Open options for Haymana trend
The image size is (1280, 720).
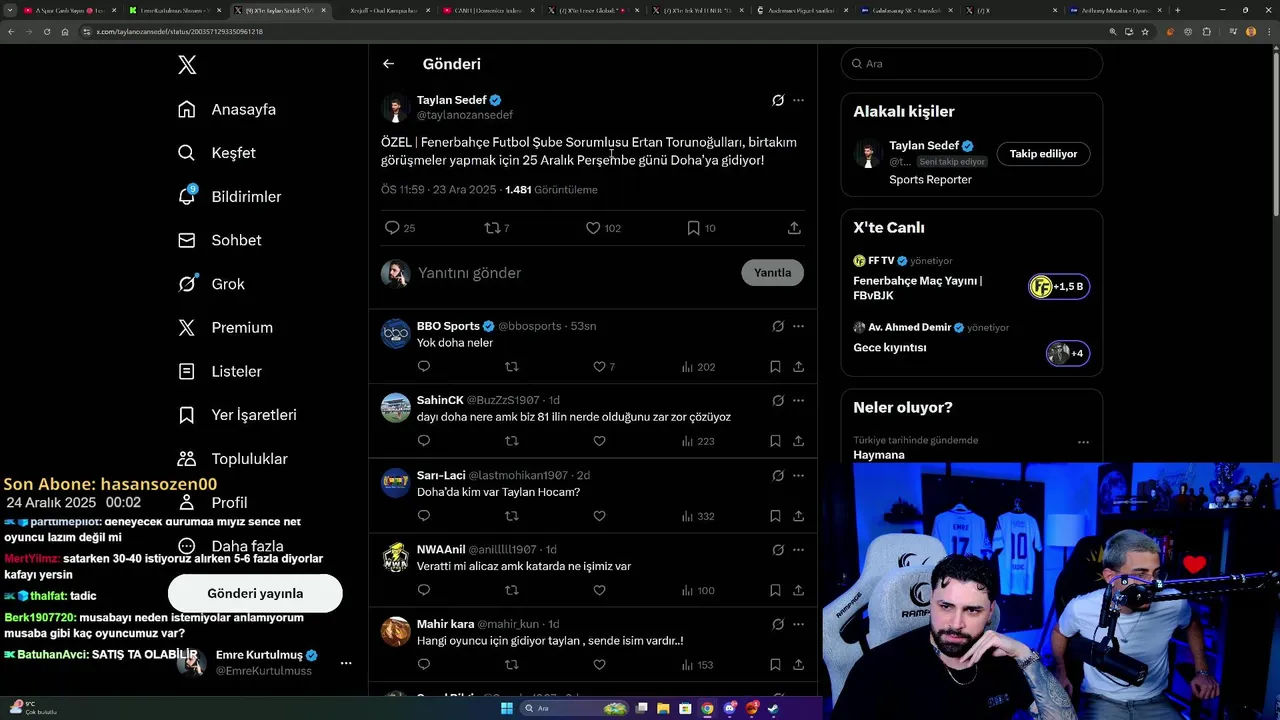[1083, 442]
